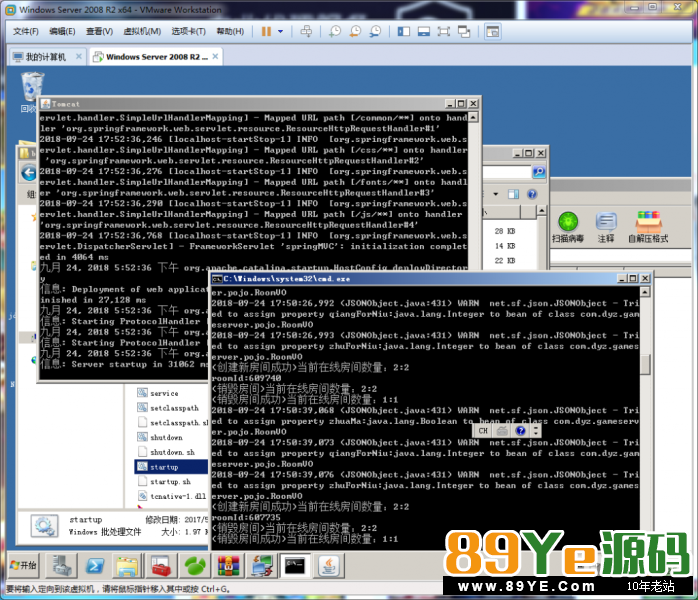
Task: Click the Explorer back navigation arrow
Action: pyautogui.click(x=29, y=173)
